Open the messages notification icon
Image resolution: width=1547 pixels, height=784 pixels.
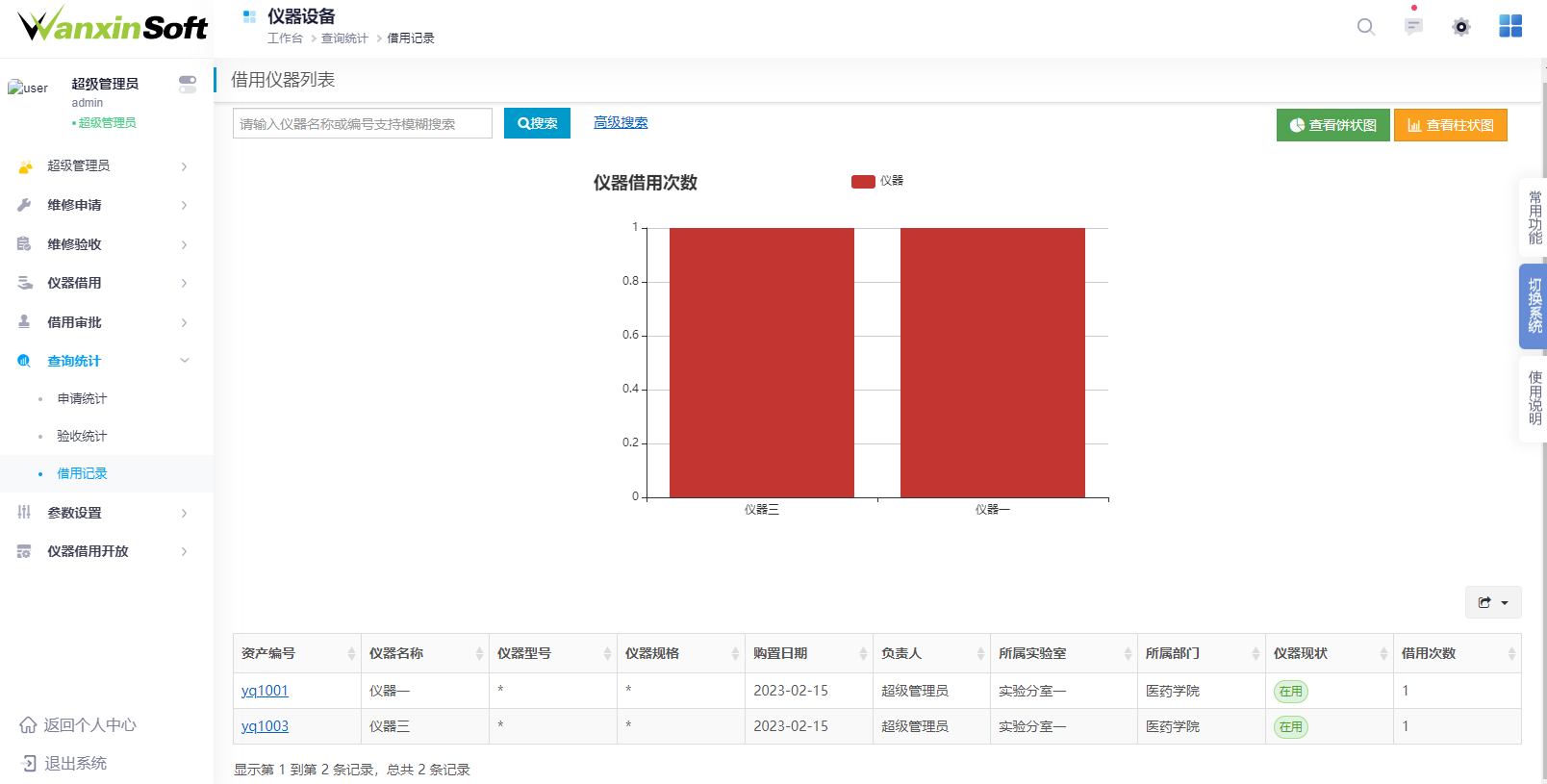[x=1413, y=27]
